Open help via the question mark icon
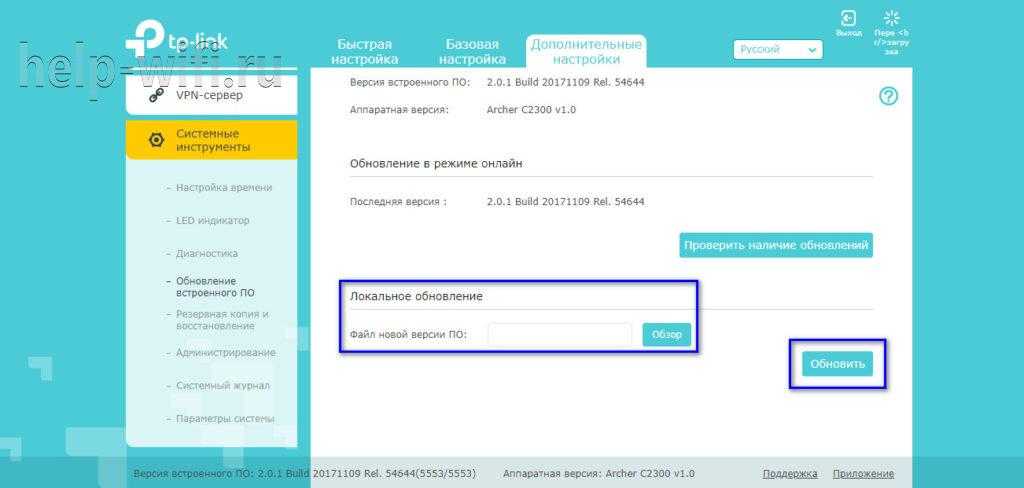Viewport: 1024px width, 488px height. point(888,96)
